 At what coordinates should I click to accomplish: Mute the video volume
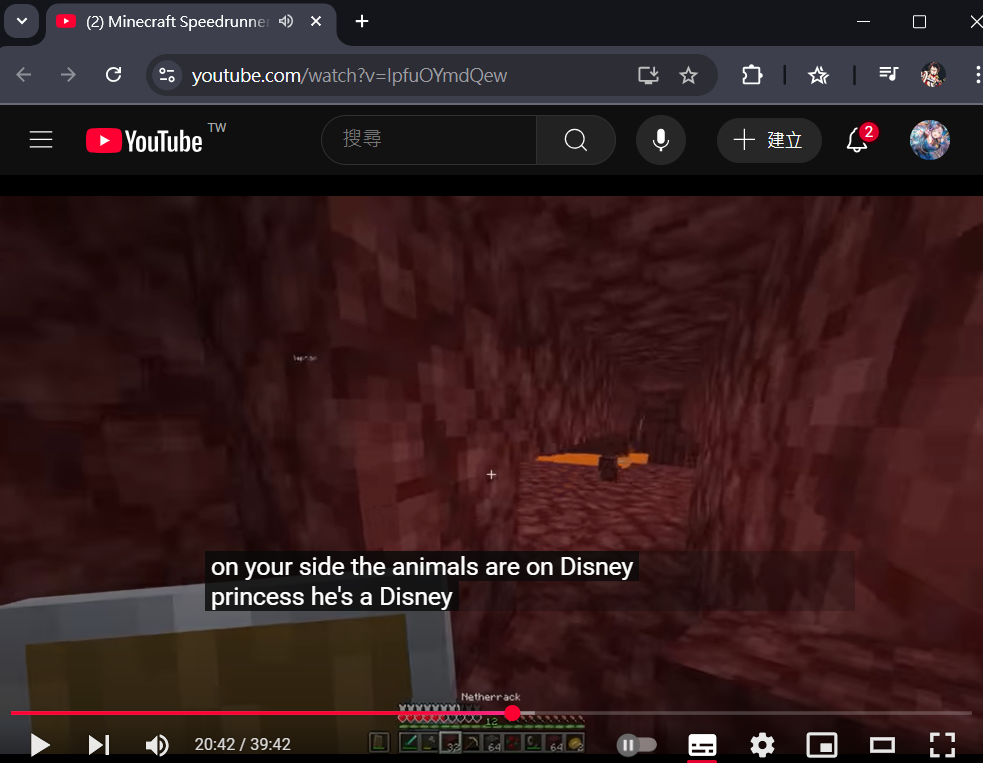point(157,745)
